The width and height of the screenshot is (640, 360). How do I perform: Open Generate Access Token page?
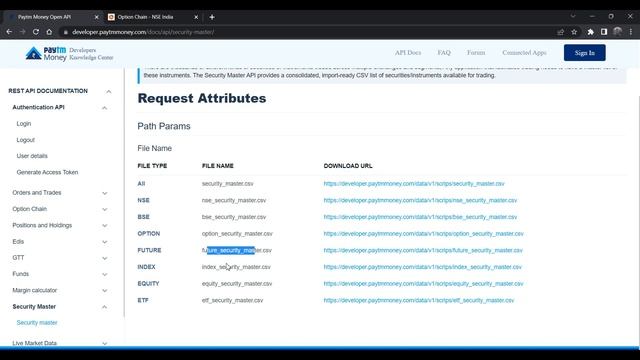(x=47, y=172)
